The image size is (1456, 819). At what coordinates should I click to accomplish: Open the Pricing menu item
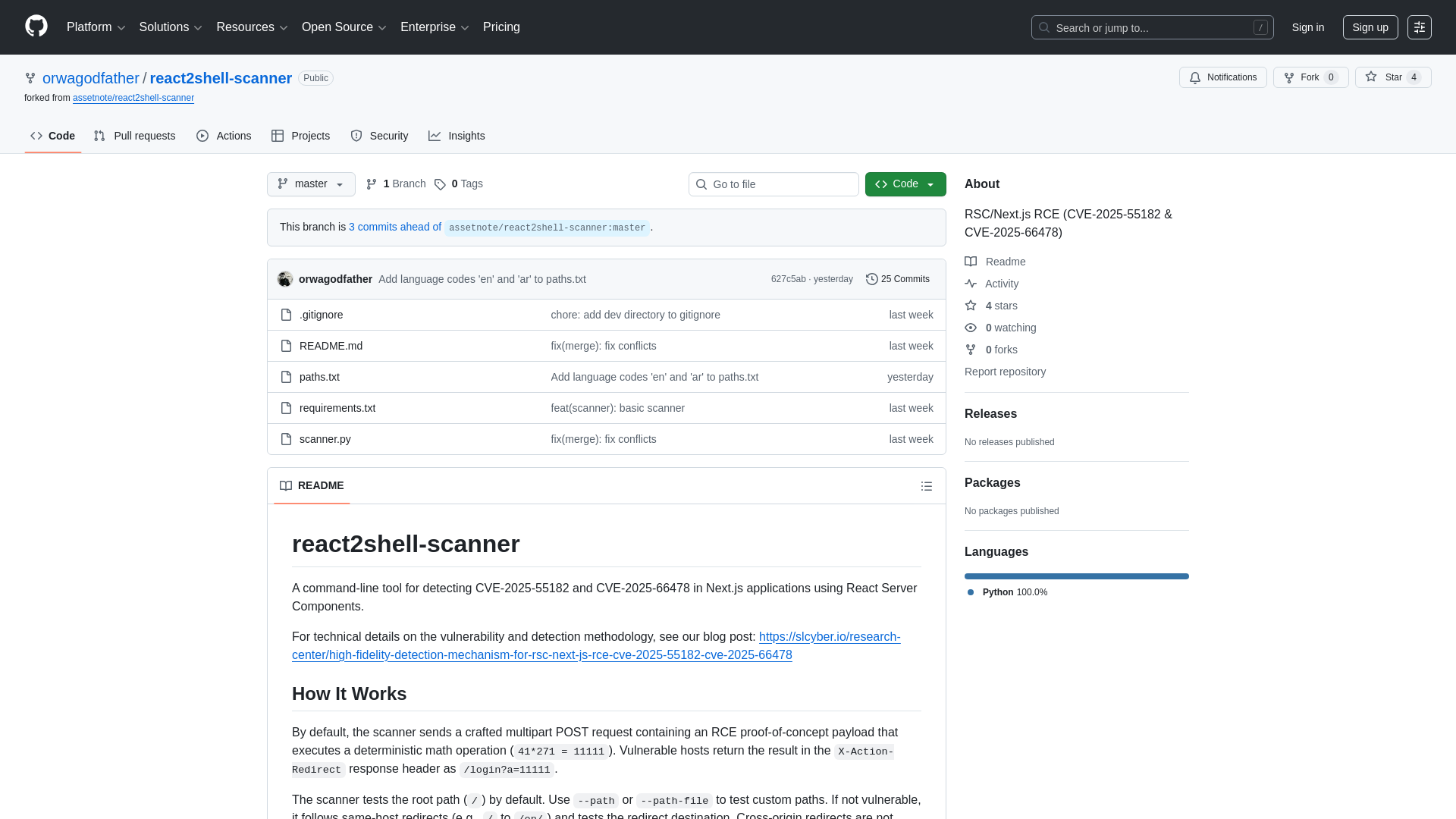pos(501,27)
